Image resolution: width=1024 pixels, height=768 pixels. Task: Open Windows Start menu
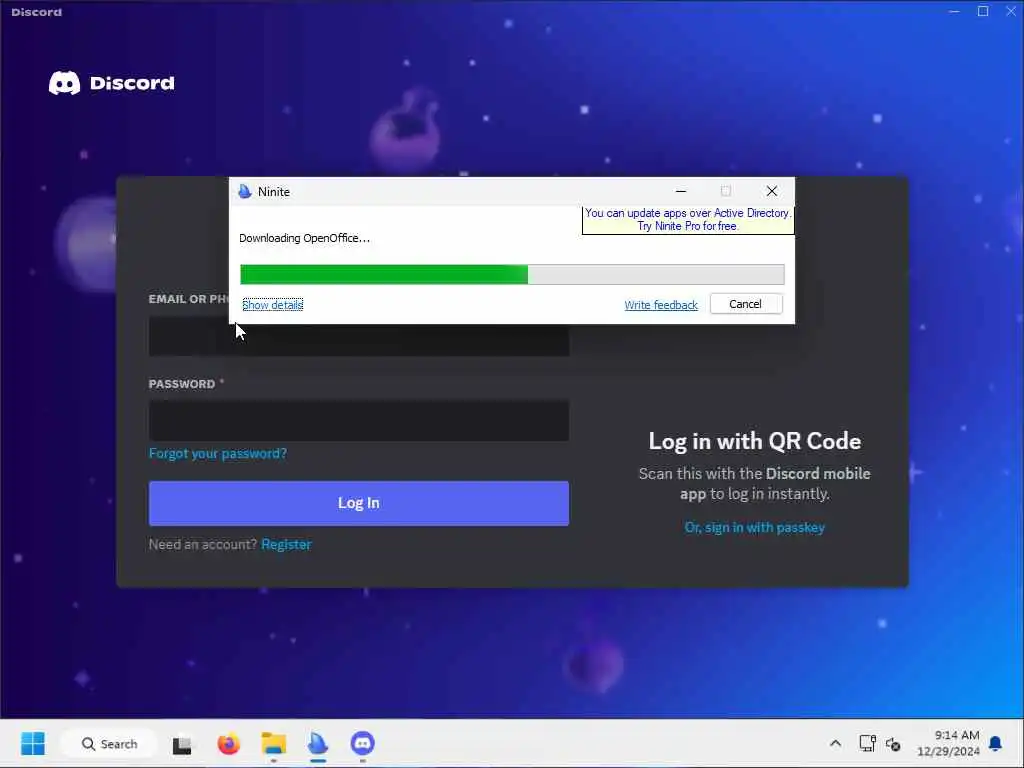click(x=33, y=743)
